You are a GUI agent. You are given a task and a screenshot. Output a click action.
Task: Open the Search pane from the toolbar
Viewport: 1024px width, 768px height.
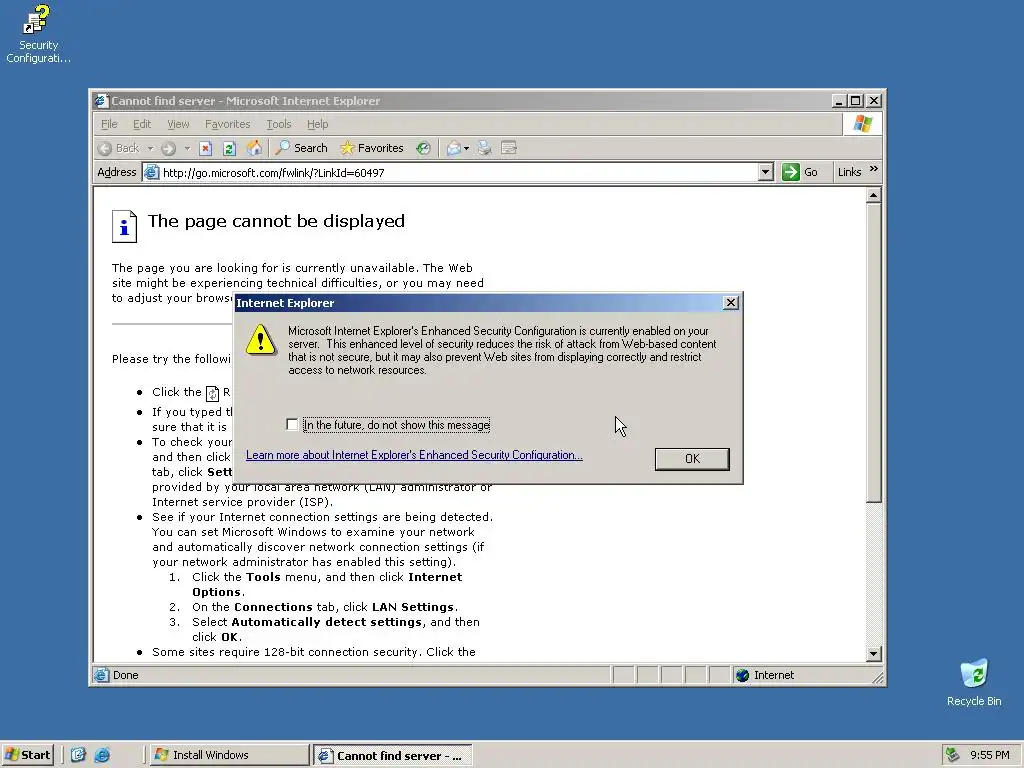(x=301, y=148)
